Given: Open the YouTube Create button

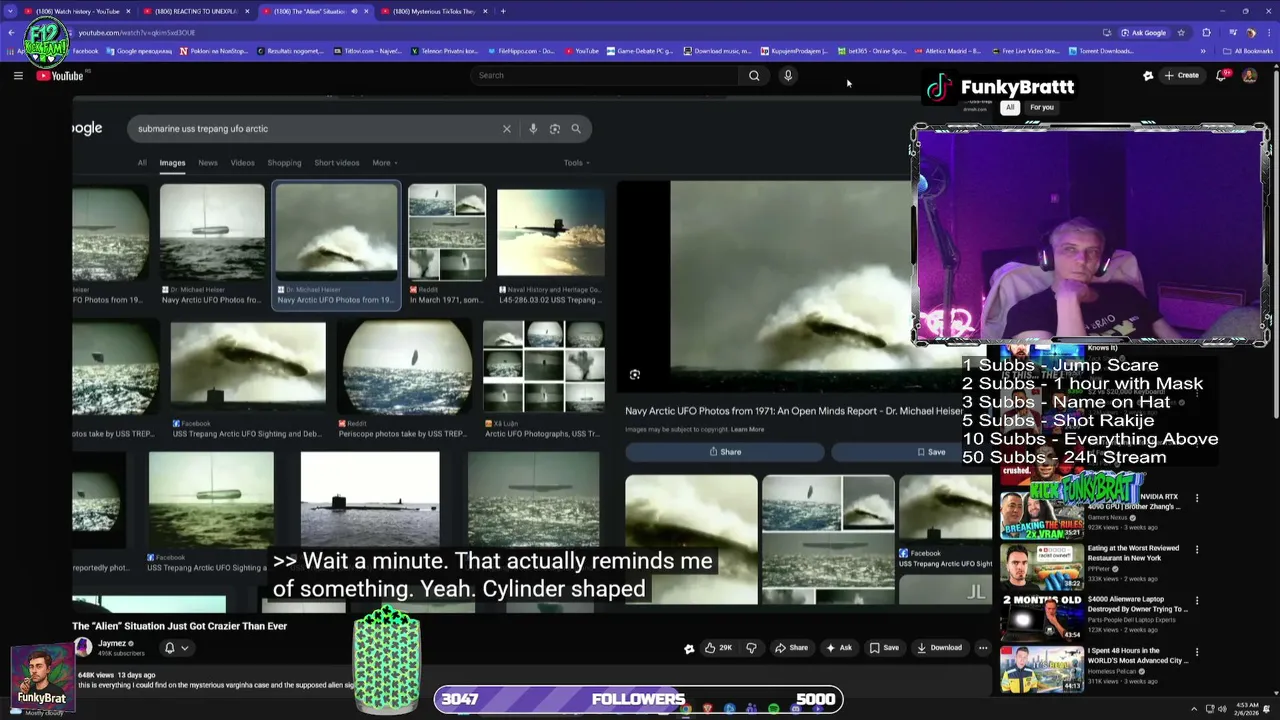Looking at the screenshot, I should 1181,75.
